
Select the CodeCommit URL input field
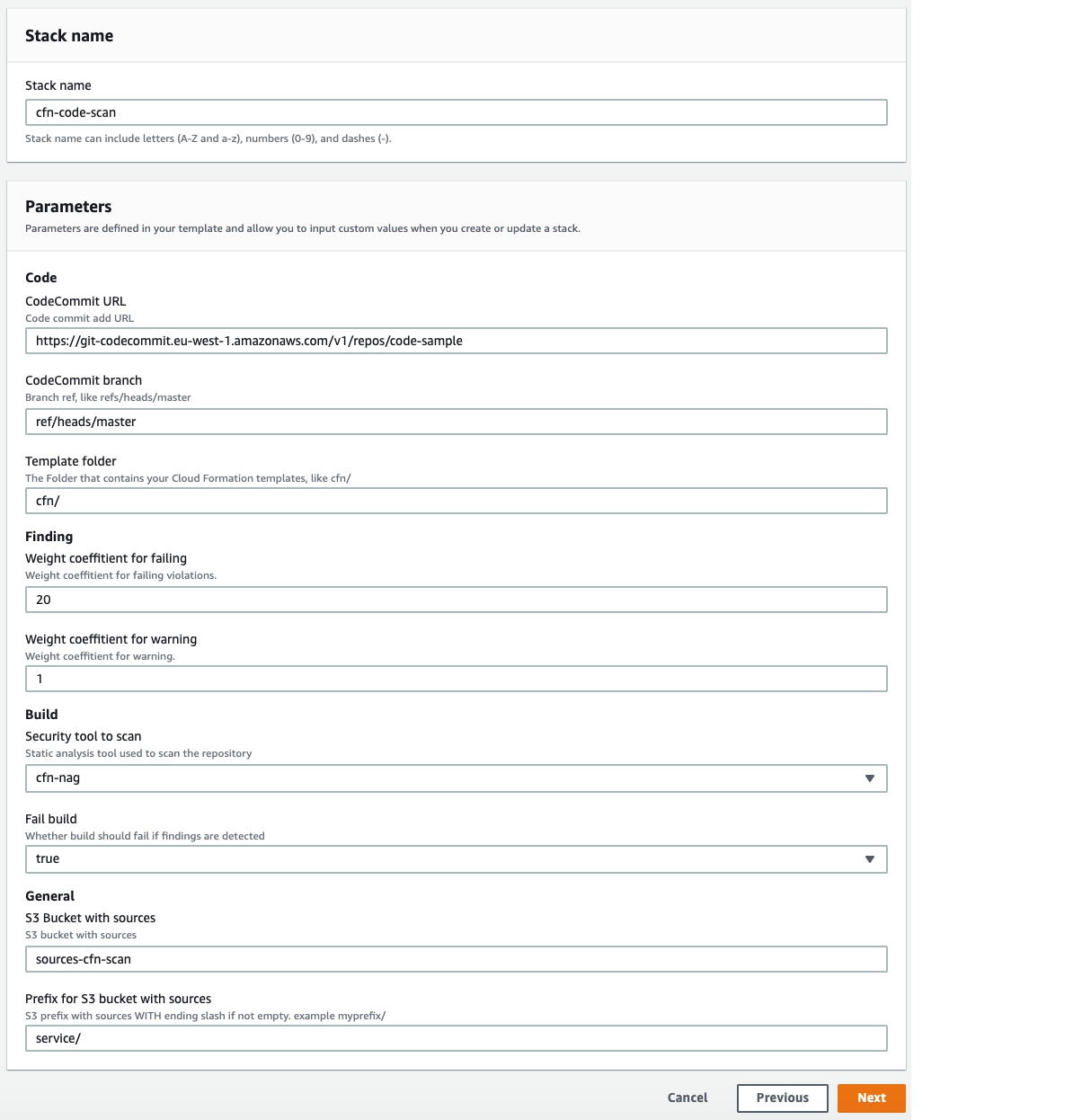coord(456,341)
